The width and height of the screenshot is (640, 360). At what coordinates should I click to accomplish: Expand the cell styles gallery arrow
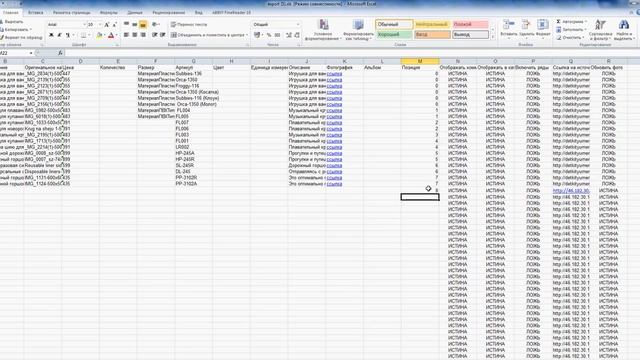493,37
